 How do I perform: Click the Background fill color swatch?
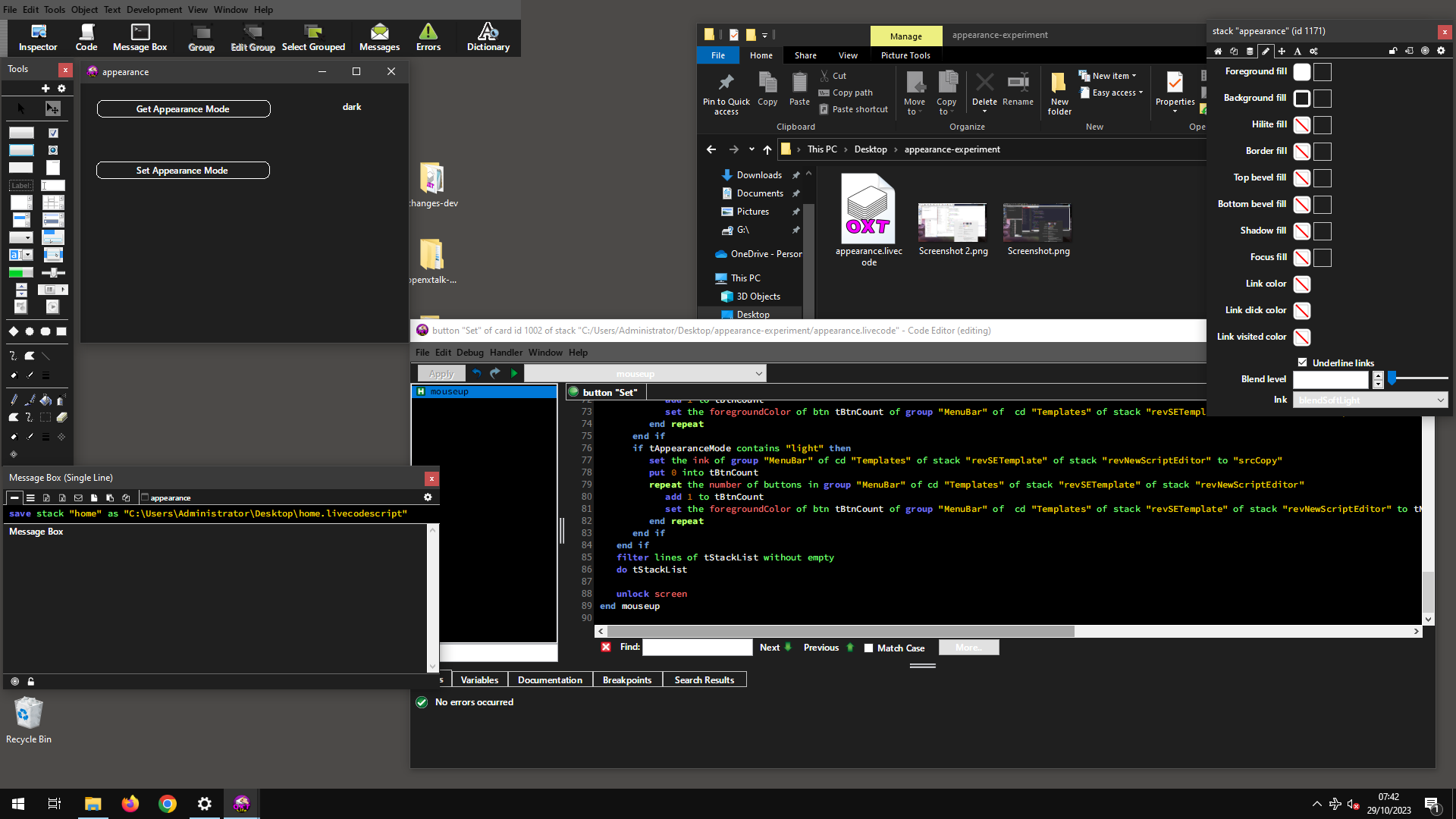click(x=1302, y=99)
